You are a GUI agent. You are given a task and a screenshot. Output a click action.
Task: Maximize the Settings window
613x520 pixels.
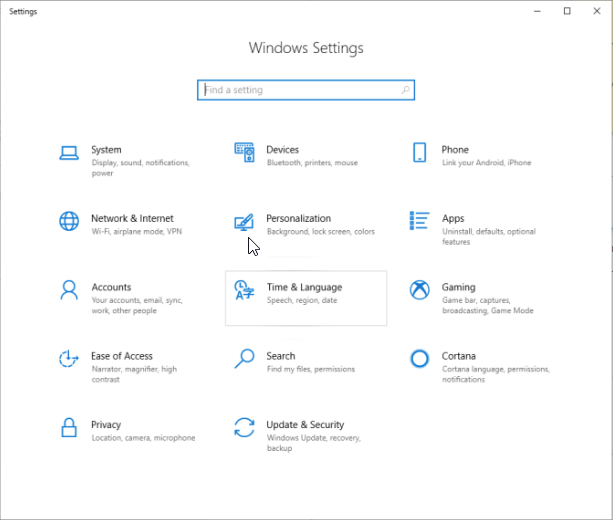pos(567,11)
